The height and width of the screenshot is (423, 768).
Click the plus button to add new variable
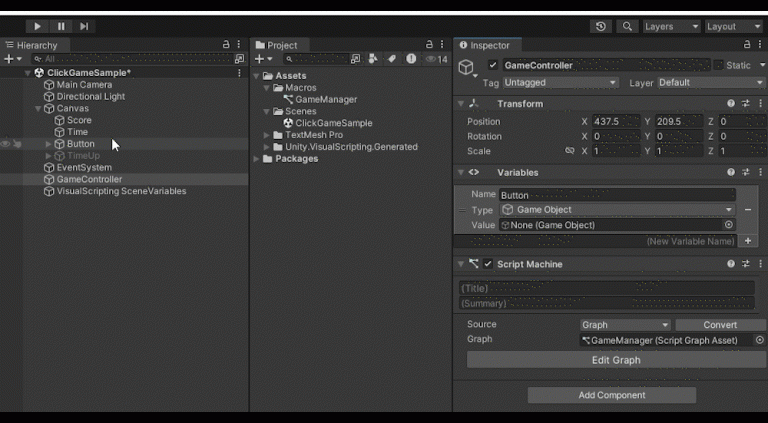pos(748,241)
